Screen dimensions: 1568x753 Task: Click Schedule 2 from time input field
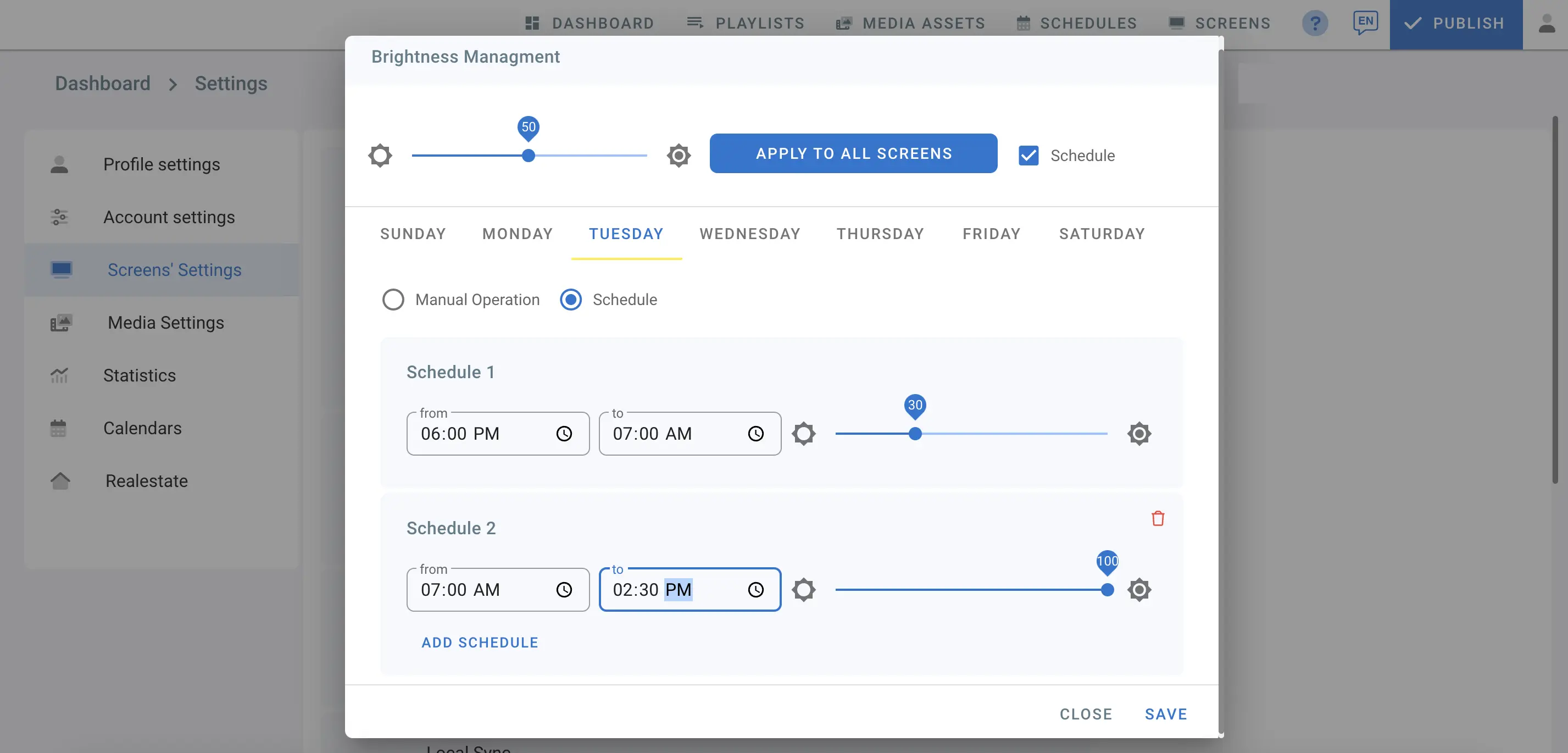481,589
